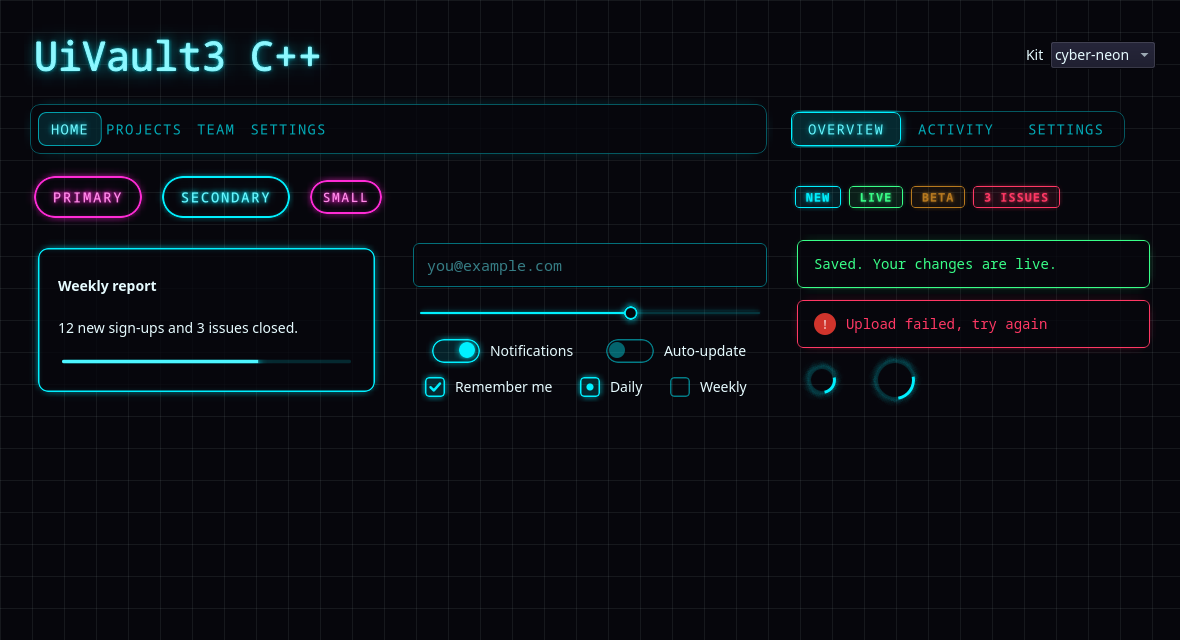Click the Auto-update label

tap(704, 351)
